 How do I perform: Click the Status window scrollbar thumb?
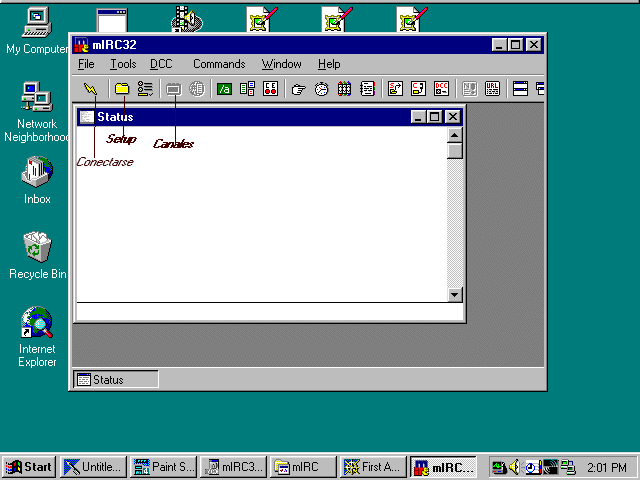coord(455,151)
